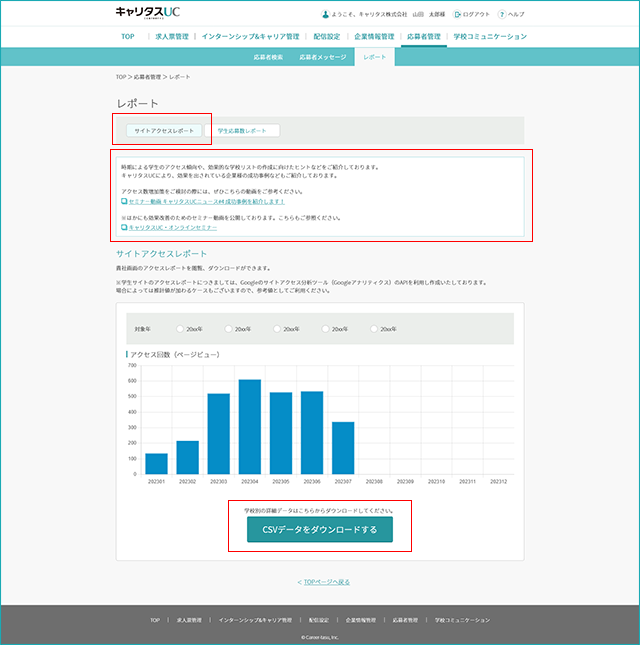Screen dimensions: 640x645
Task: Open the 求人票管理 main menu
Action: point(172,37)
